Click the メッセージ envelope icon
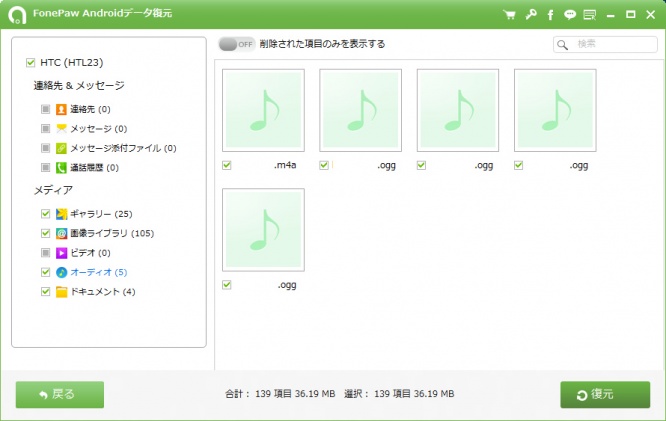Viewport: 666px width, 421px height. click(61, 129)
